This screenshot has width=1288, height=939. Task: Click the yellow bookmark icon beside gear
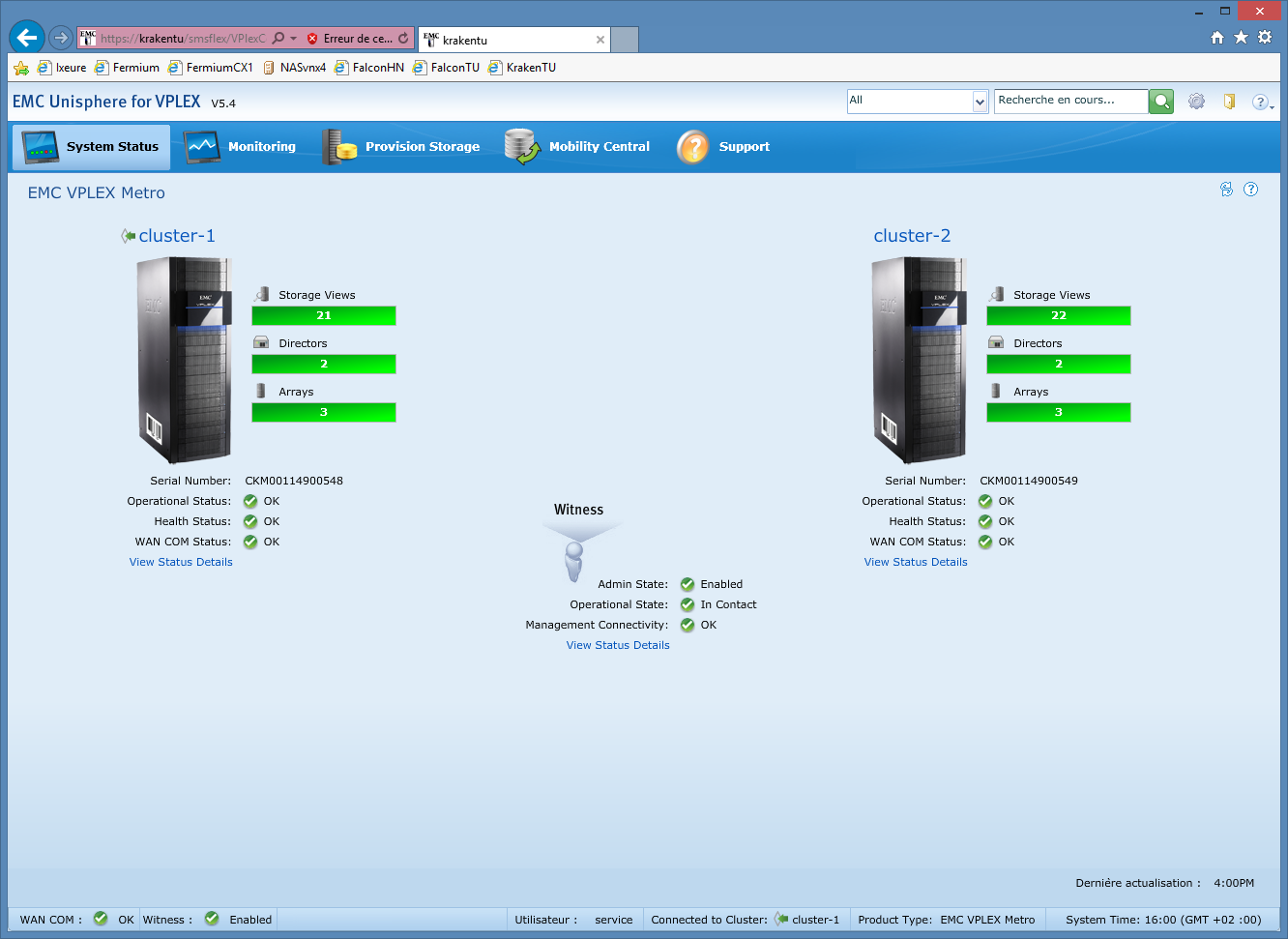click(1229, 102)
